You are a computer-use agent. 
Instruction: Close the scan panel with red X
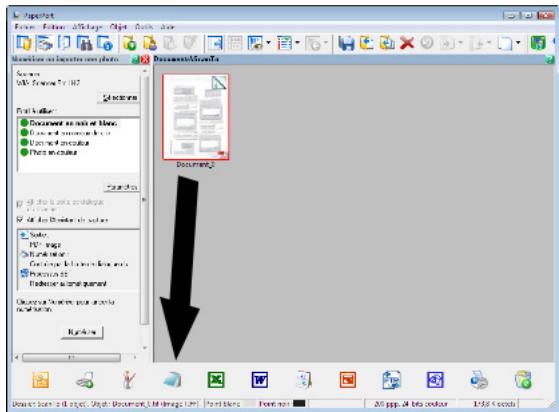click(x=145, y=60)
